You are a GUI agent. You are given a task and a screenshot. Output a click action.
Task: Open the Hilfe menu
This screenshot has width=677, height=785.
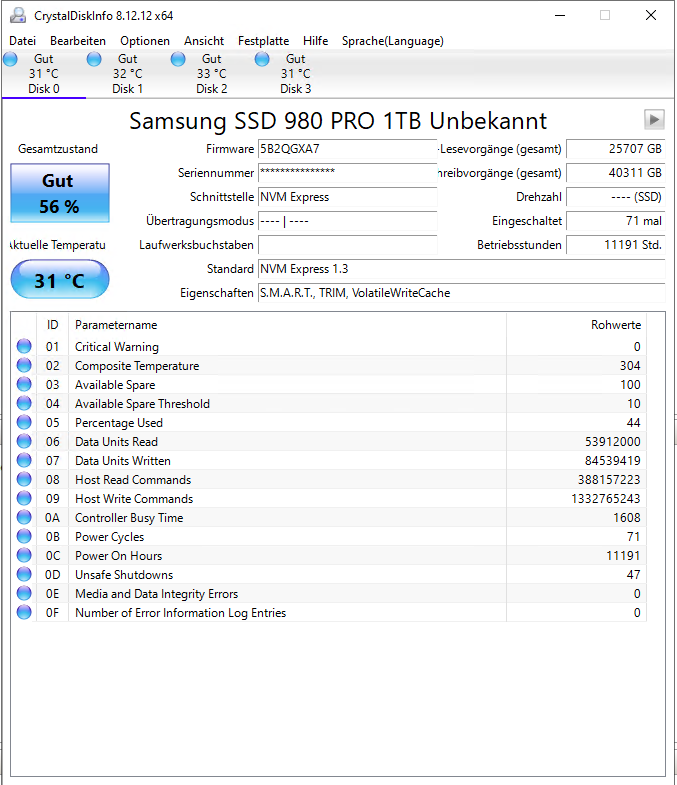point(315,41)
